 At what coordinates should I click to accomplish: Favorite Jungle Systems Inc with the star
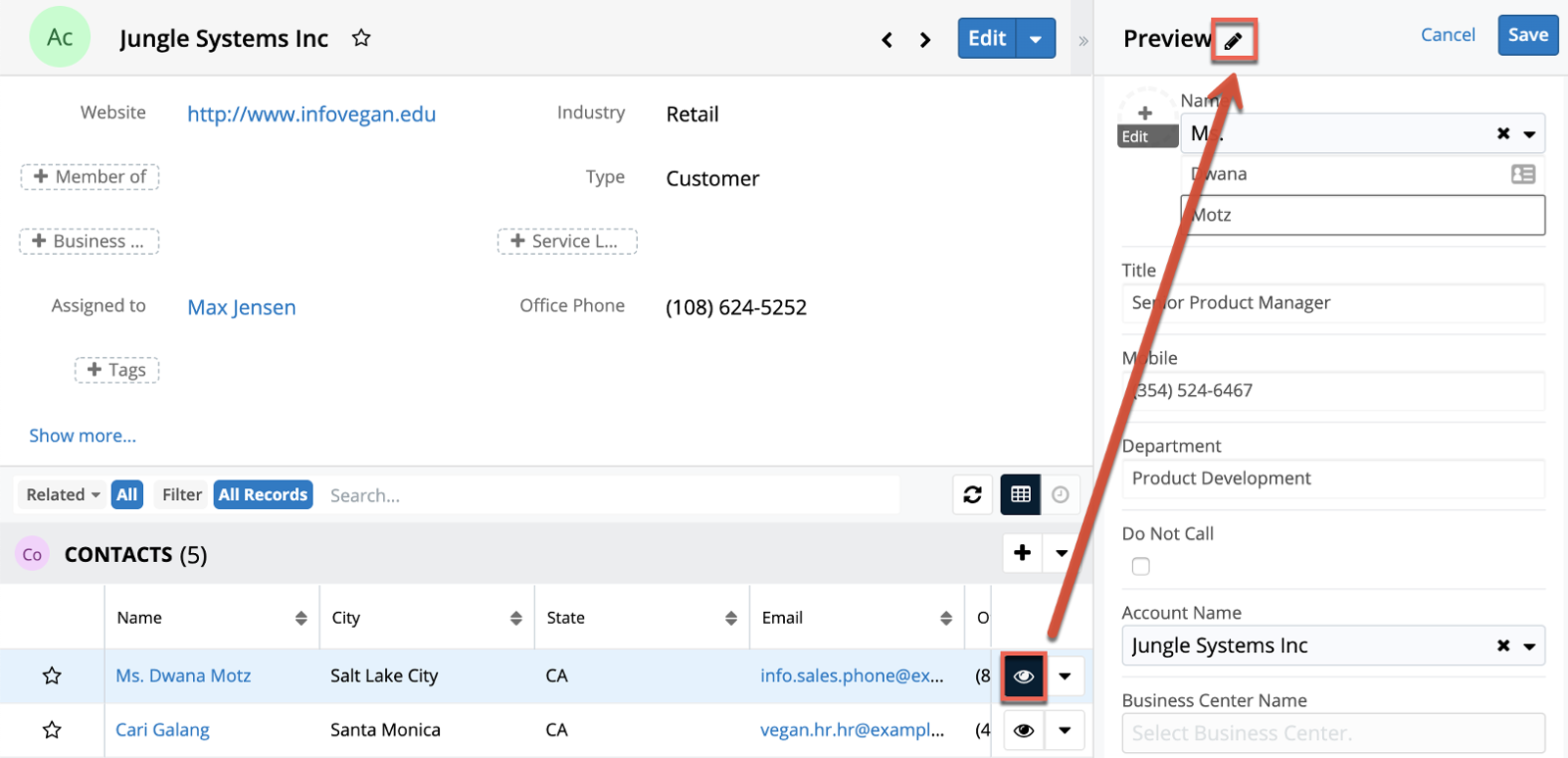(361, 38)
